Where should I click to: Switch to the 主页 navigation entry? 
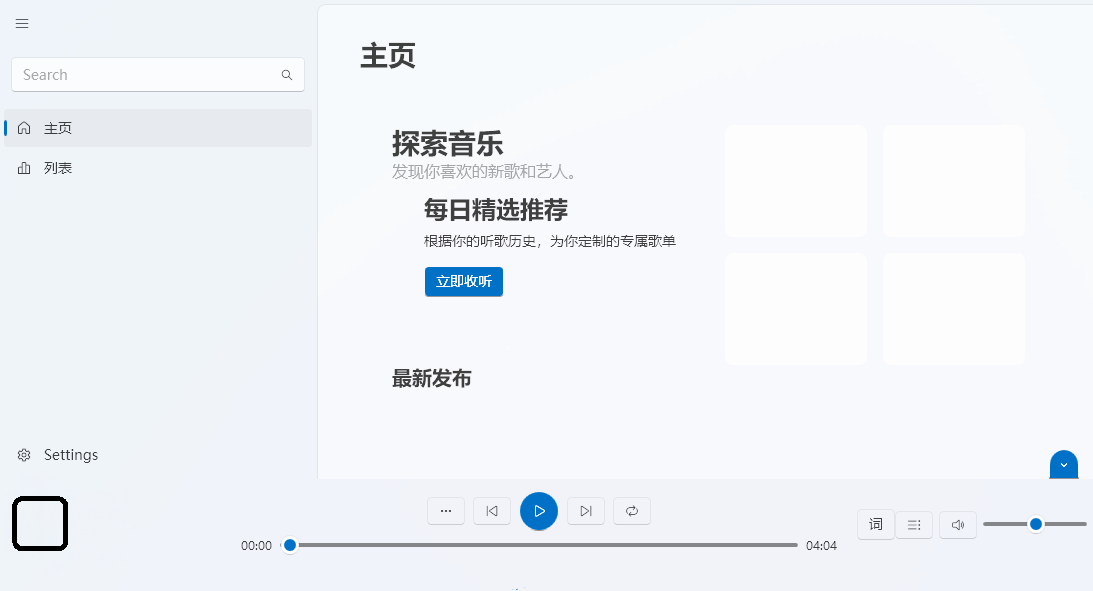pos(55,128)
